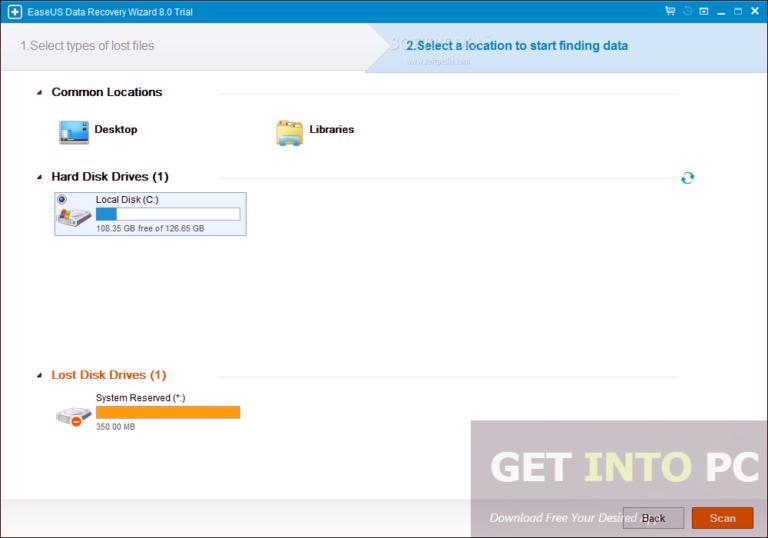Select the Libraries folder icon
The image size is (768, 538).
click(x=289, y=133)
